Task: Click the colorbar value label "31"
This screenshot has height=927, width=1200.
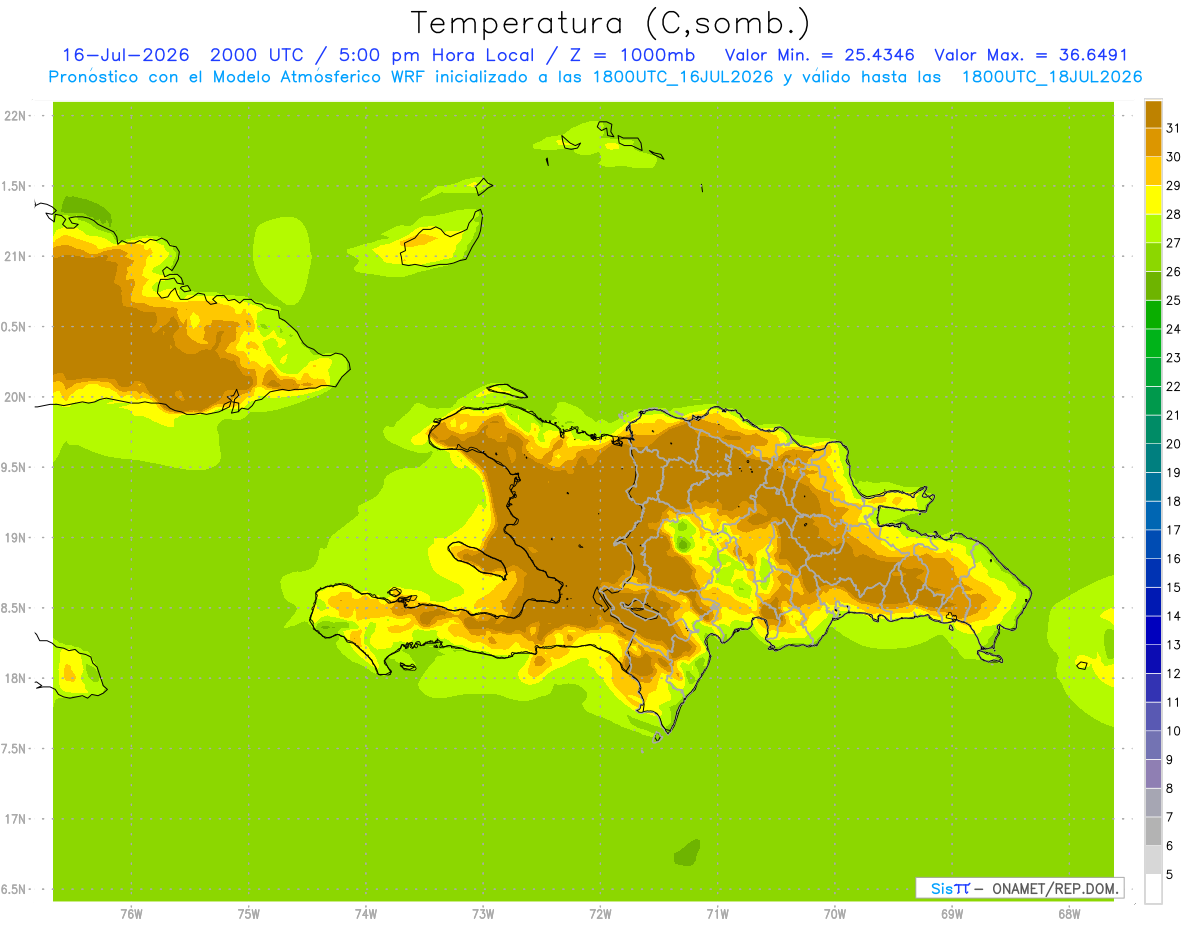Action: [1173, 128]
